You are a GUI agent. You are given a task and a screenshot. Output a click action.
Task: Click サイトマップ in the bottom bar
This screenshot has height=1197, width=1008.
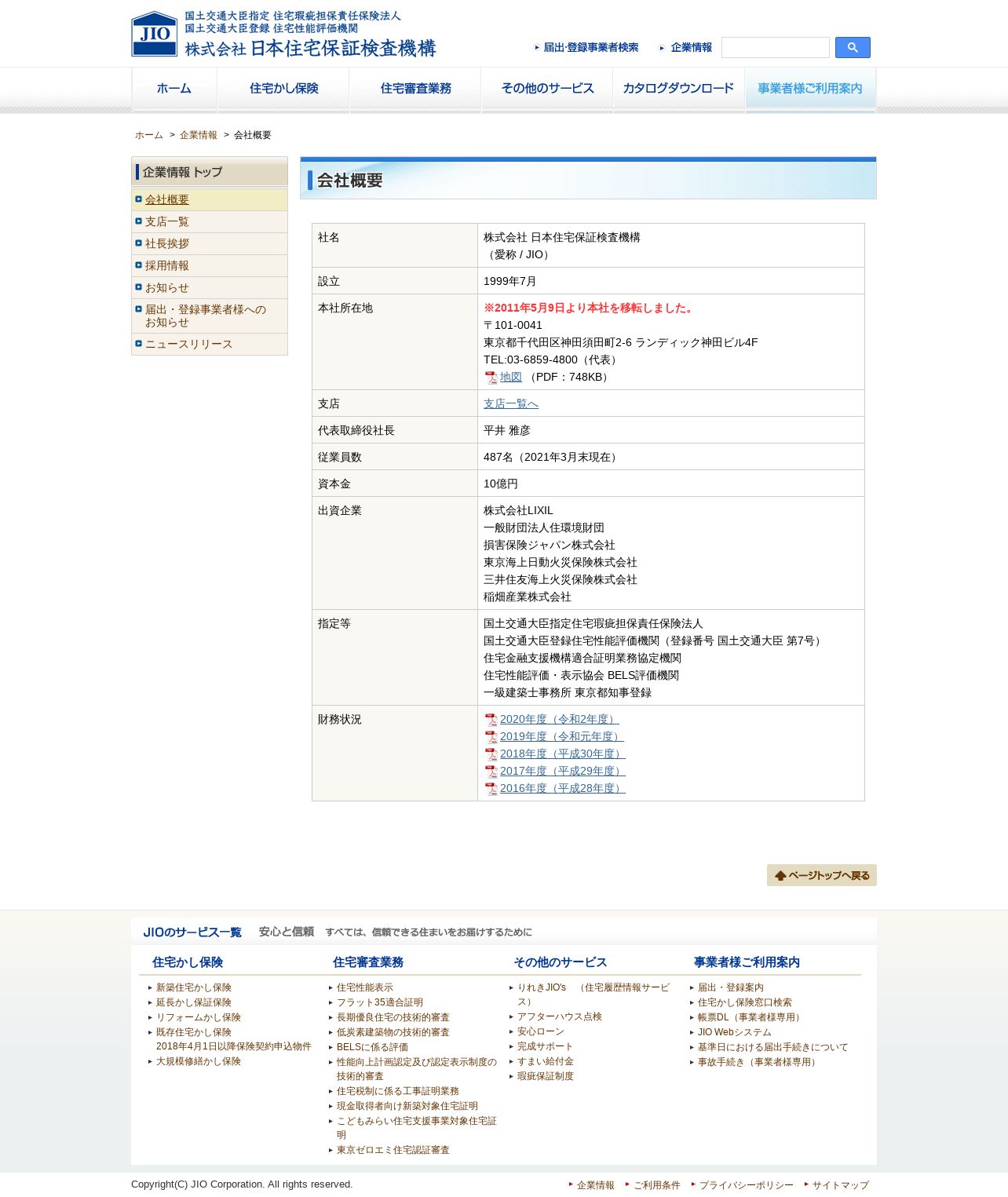tap(841, 1185)
